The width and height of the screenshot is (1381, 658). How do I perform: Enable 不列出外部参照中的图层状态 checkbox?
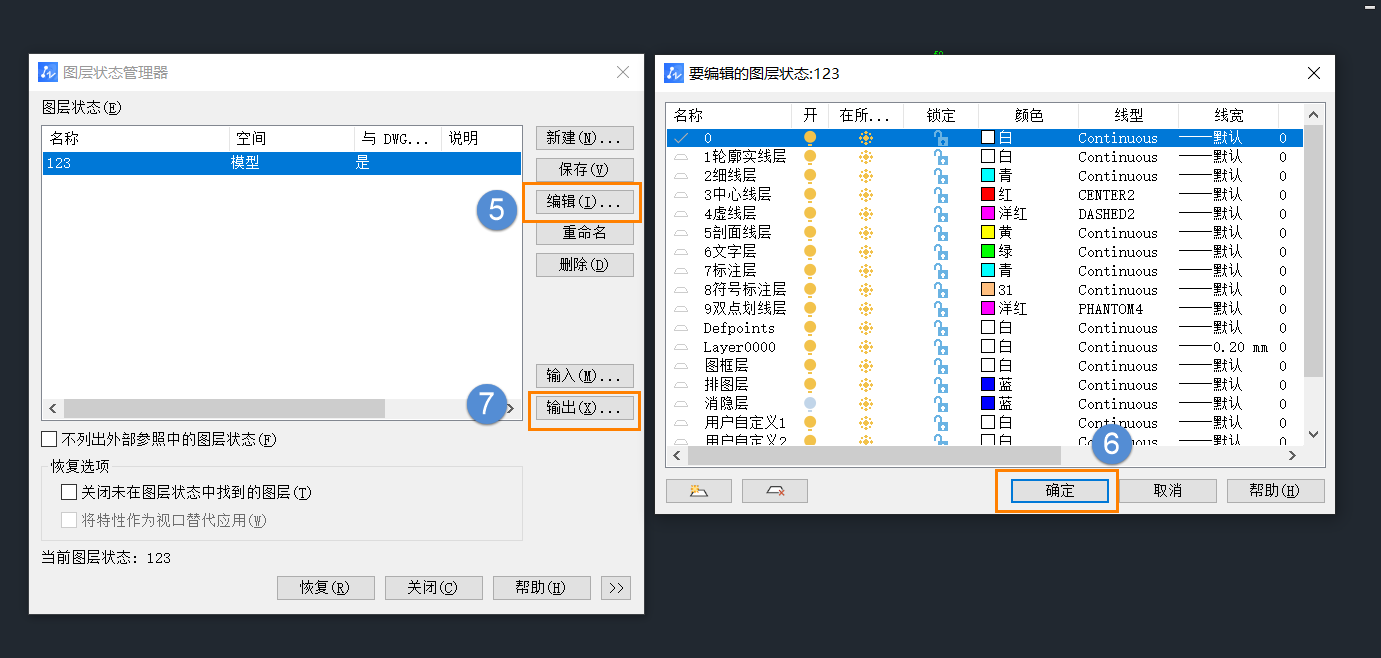pyautogui.click(x=49, y=439)
